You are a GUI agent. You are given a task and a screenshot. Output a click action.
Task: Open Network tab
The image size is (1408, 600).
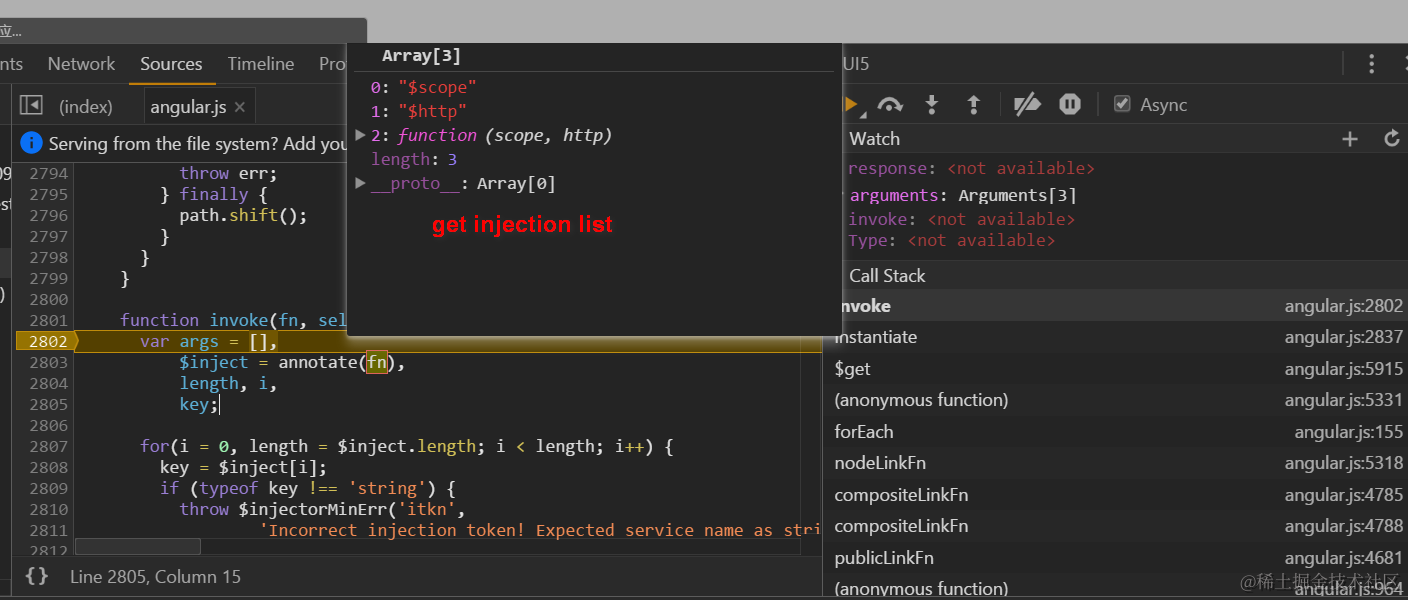[x=81, y=64]
